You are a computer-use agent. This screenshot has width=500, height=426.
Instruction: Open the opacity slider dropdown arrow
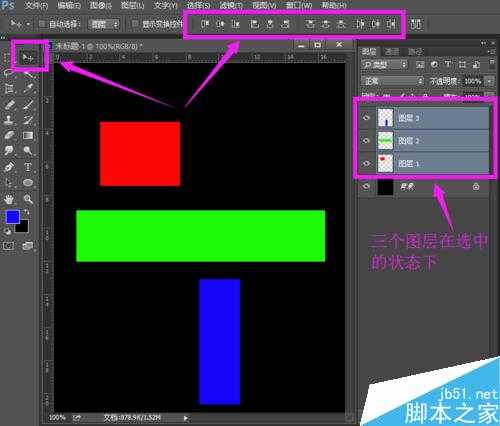[489, 81]
